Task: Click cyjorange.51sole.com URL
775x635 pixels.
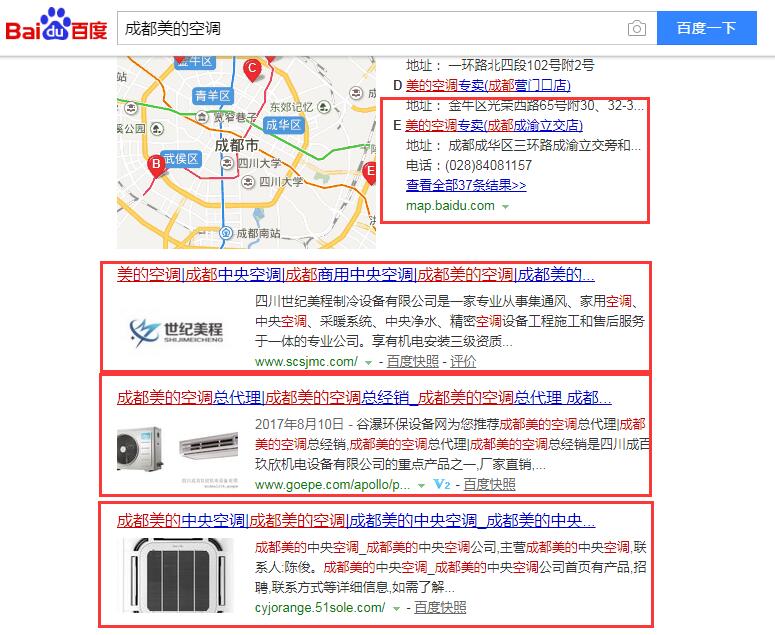Action: 320,608
